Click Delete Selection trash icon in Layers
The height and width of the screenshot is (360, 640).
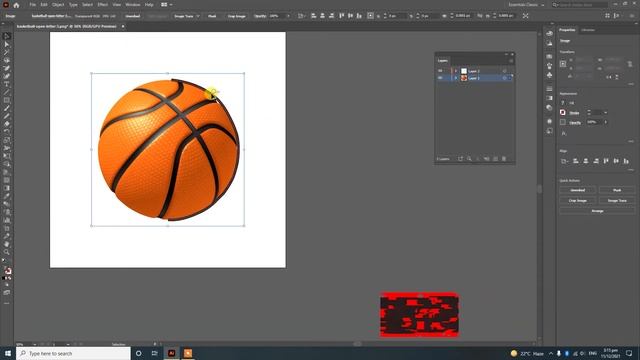pyautogui.click(x=504, y=159)
